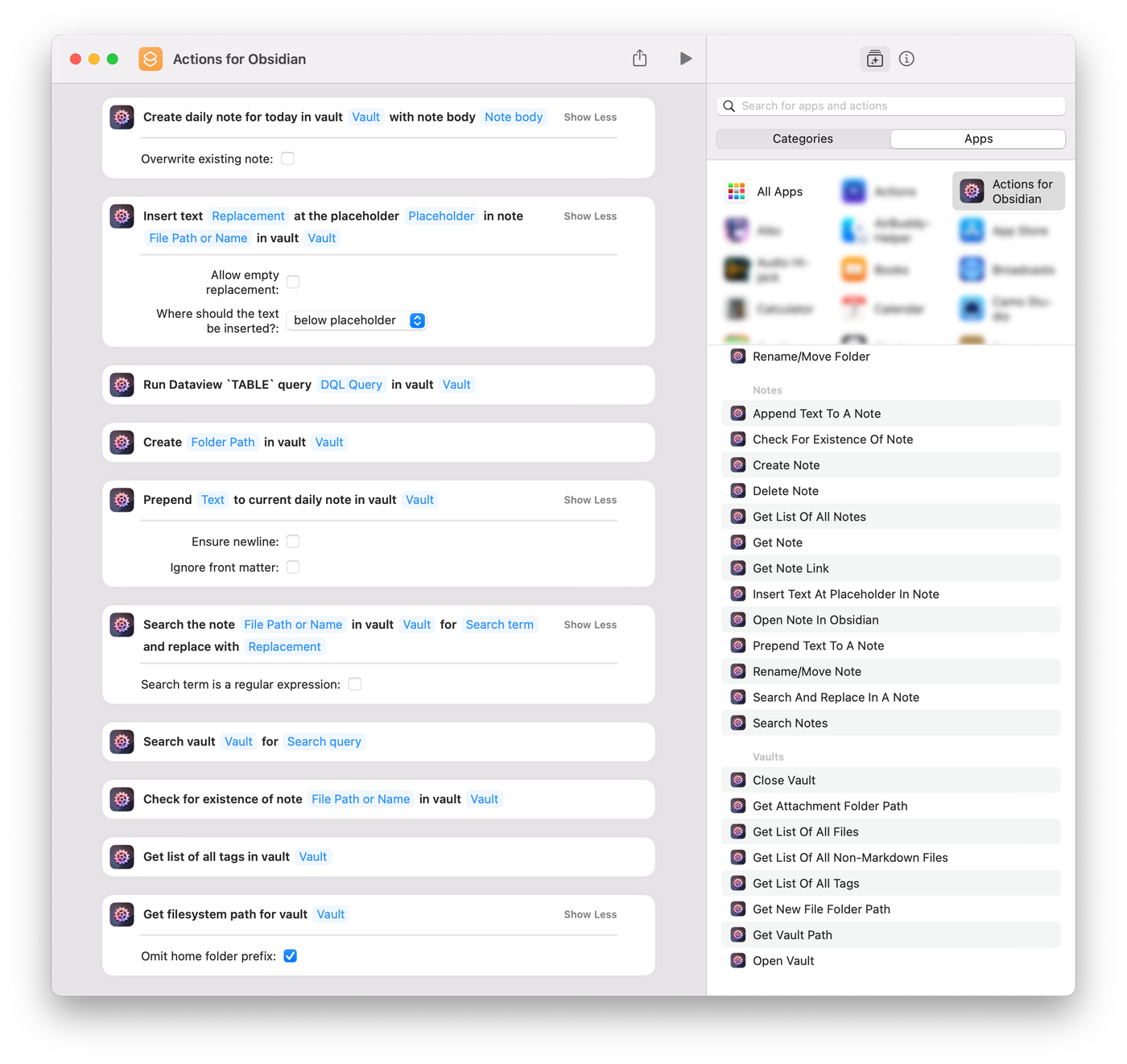
Task: Collapse Get filesystem path action options
Action: point(589,914)
